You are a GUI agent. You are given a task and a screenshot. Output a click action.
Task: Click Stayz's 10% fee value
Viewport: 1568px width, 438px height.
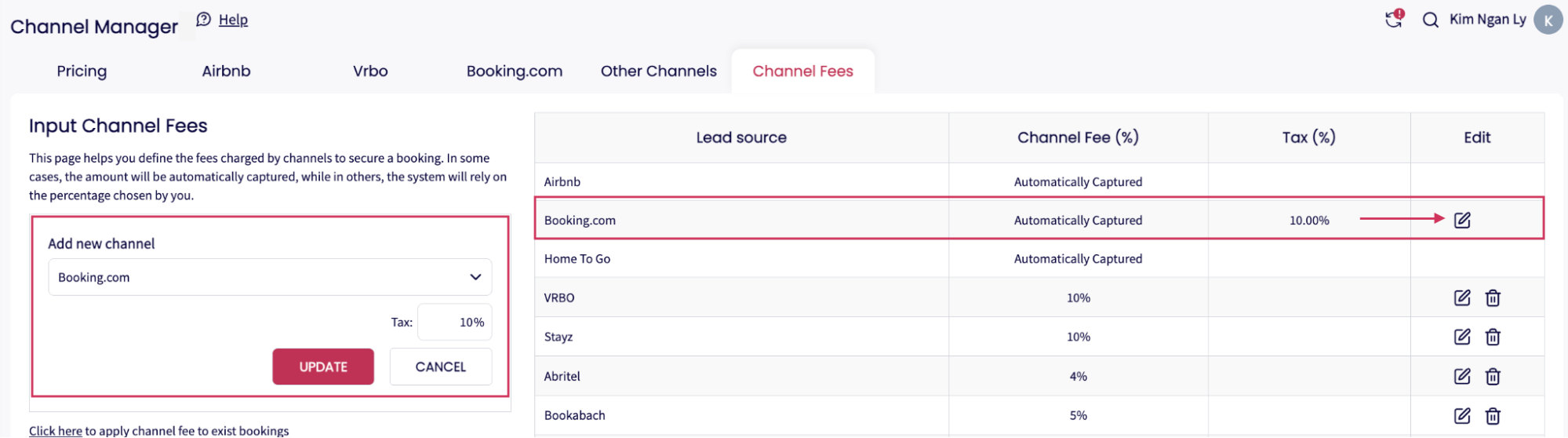coord(1078,337)
